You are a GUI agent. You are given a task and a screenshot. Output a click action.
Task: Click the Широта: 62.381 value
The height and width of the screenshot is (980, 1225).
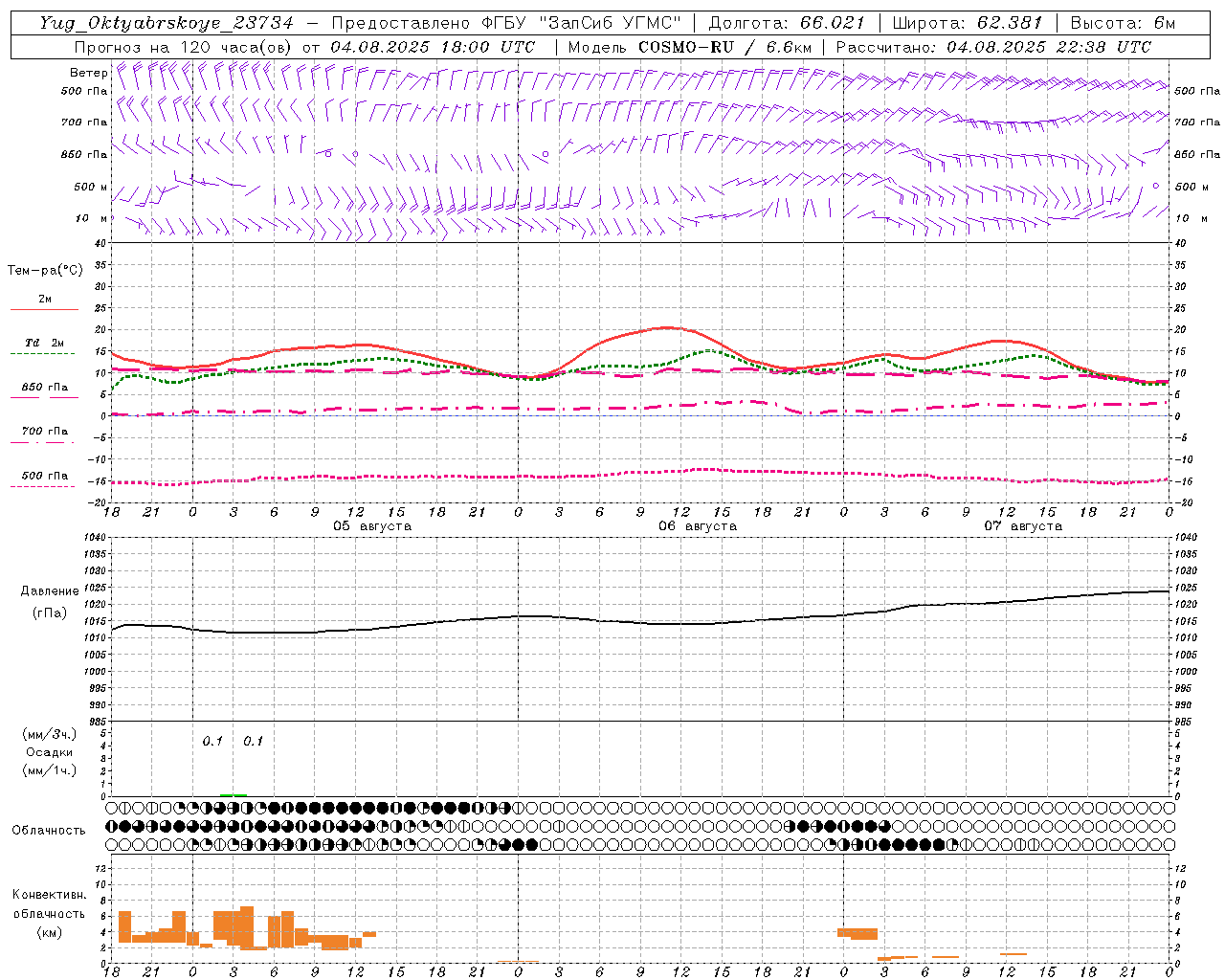968,23
